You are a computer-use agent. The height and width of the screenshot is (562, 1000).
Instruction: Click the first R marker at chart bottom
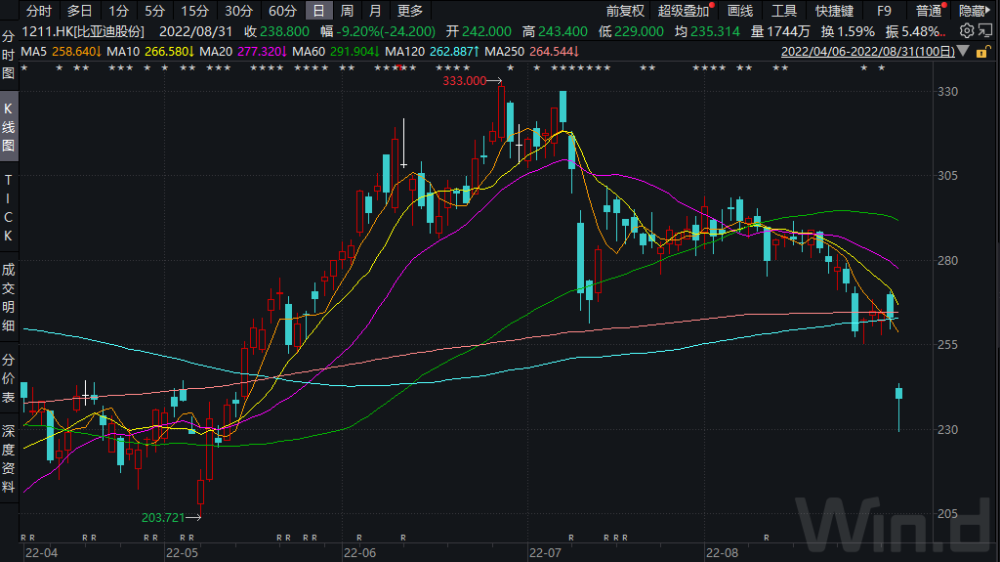click(23, 537)
